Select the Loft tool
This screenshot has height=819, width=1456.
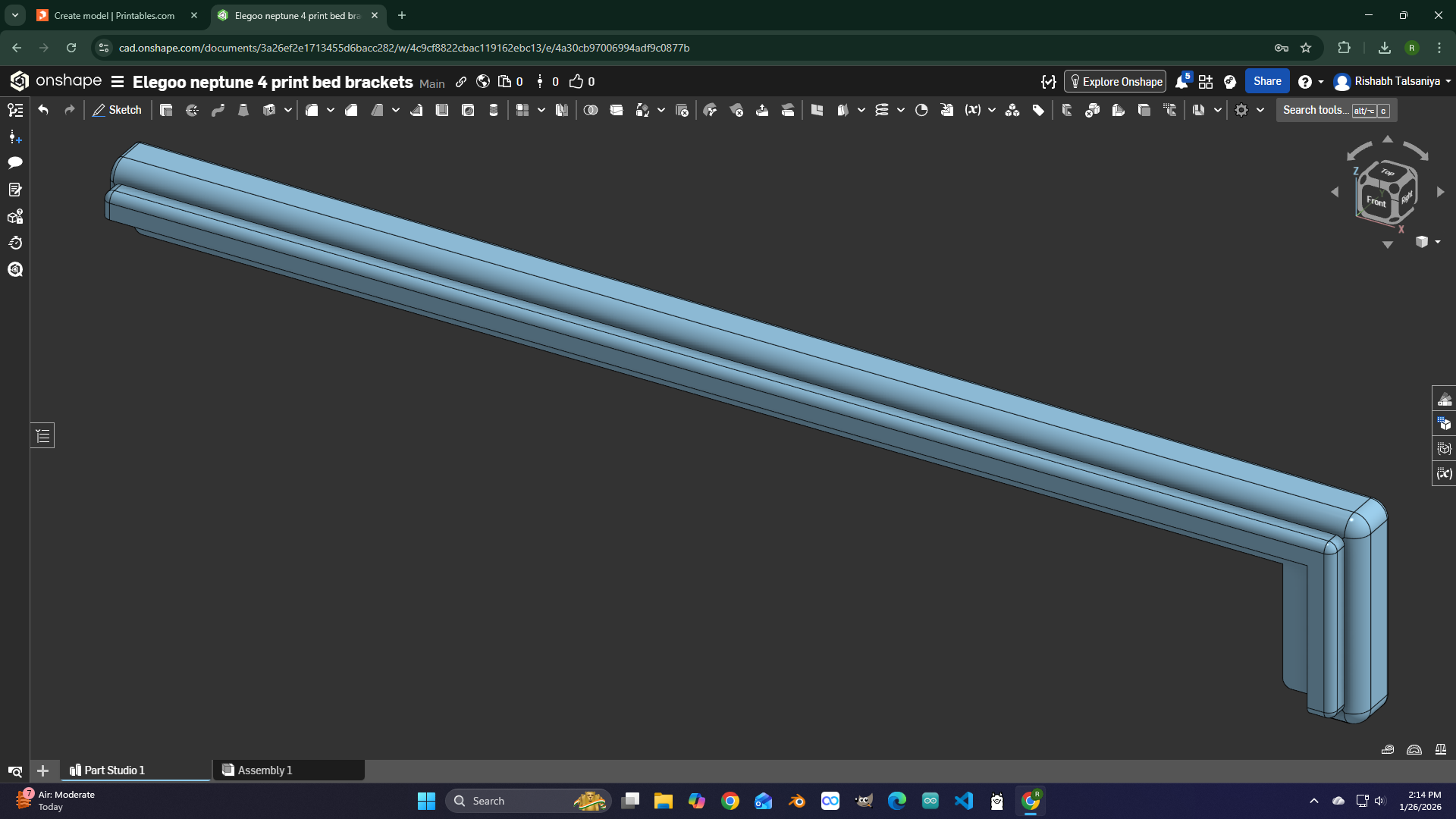(x=243, y=110)
